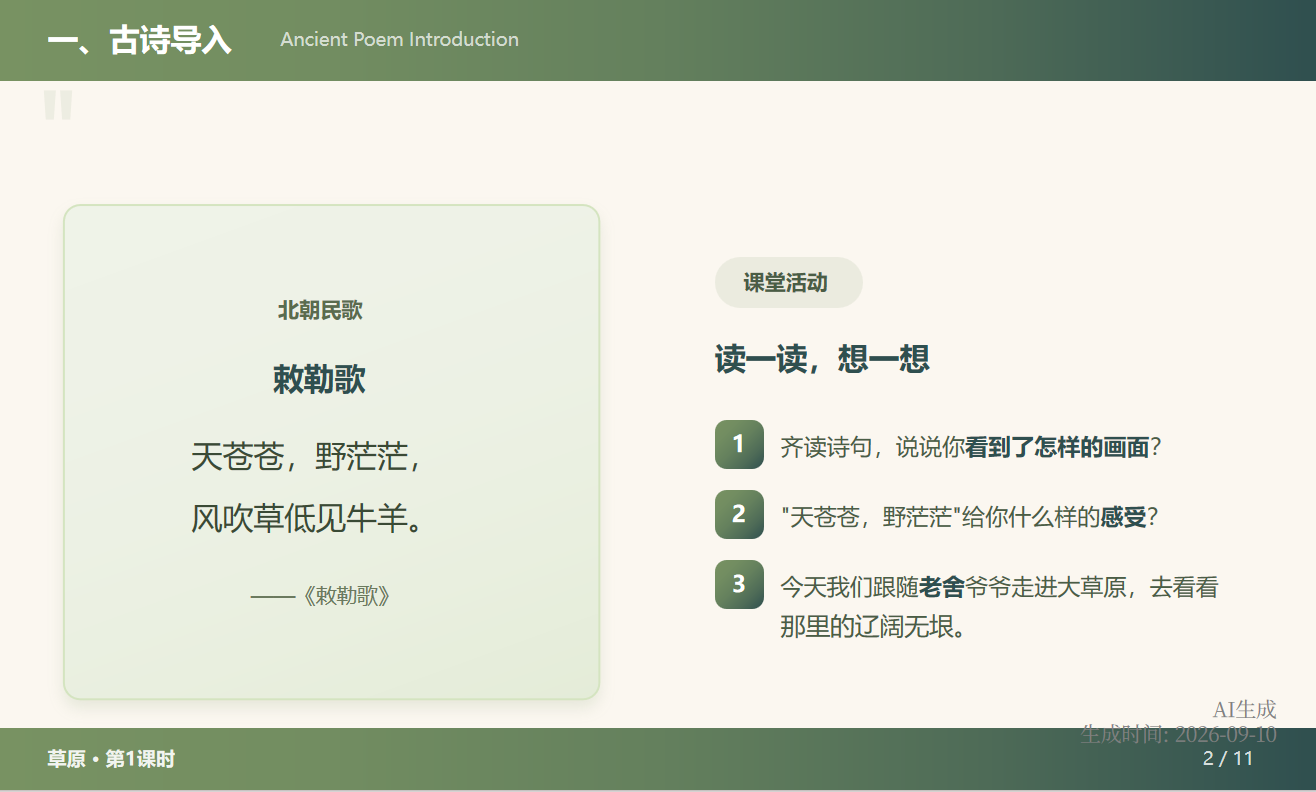Click the heading '读一读，想一想'
The height and width of the screenshot is (792, 1316).
point(822,358)
